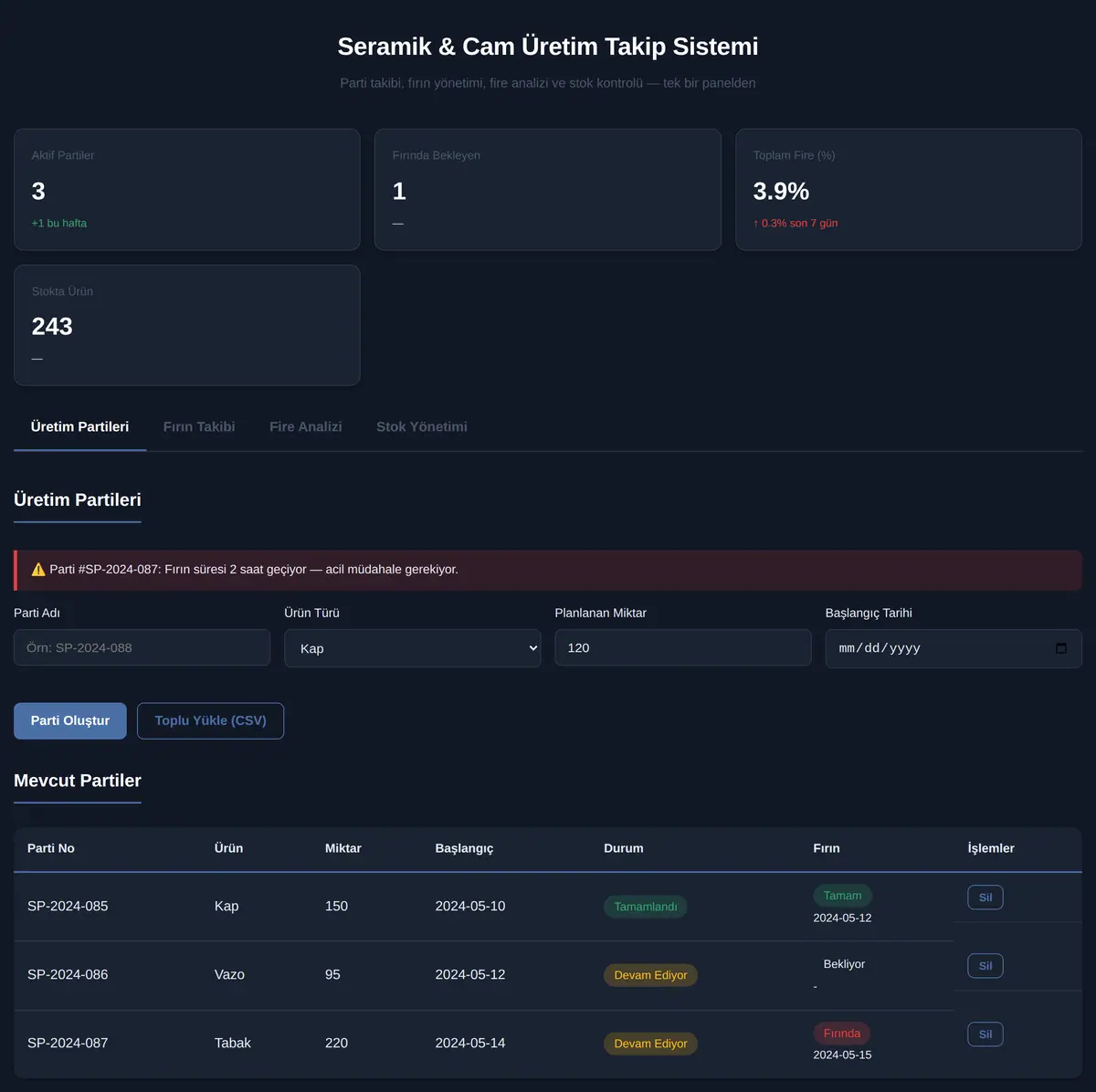Click the Toplam Fire (%) stat card
Screen dimensions: 1096x1092
(x=909, y=189)
